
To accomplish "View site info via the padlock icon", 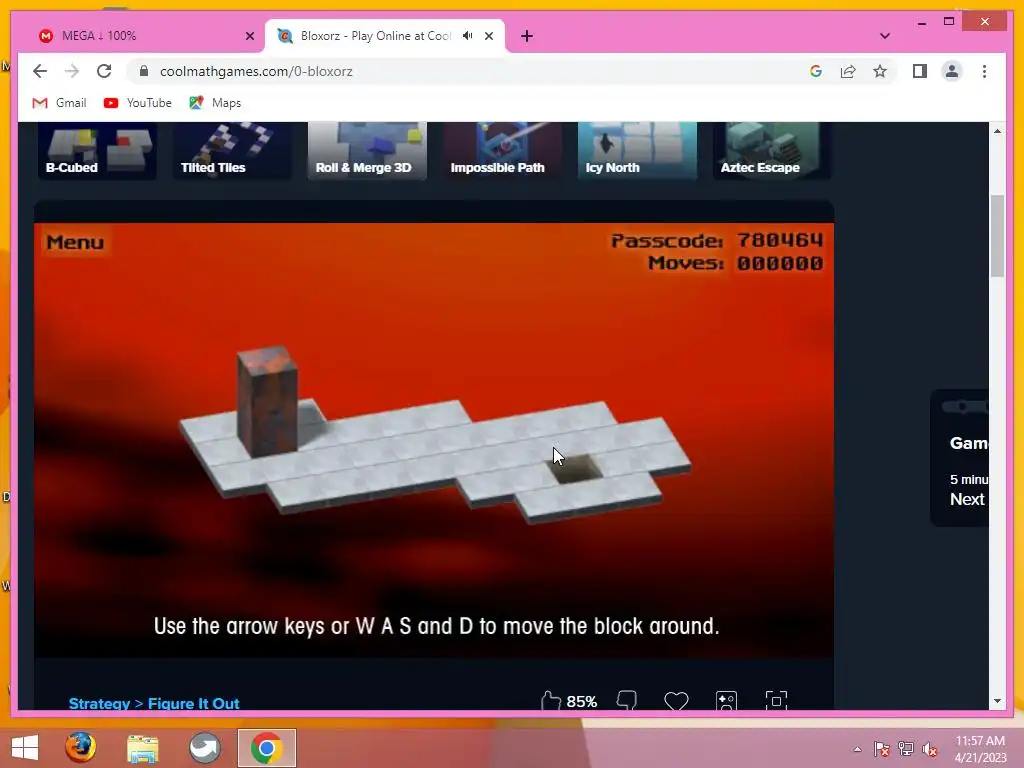I will tap(144, 71).
